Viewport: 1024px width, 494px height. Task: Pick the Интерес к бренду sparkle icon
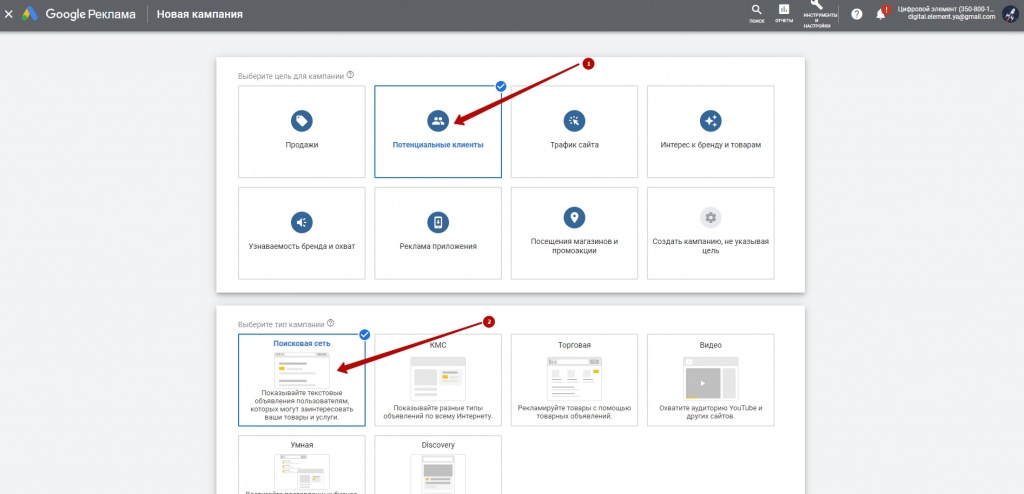pos(710,121)
